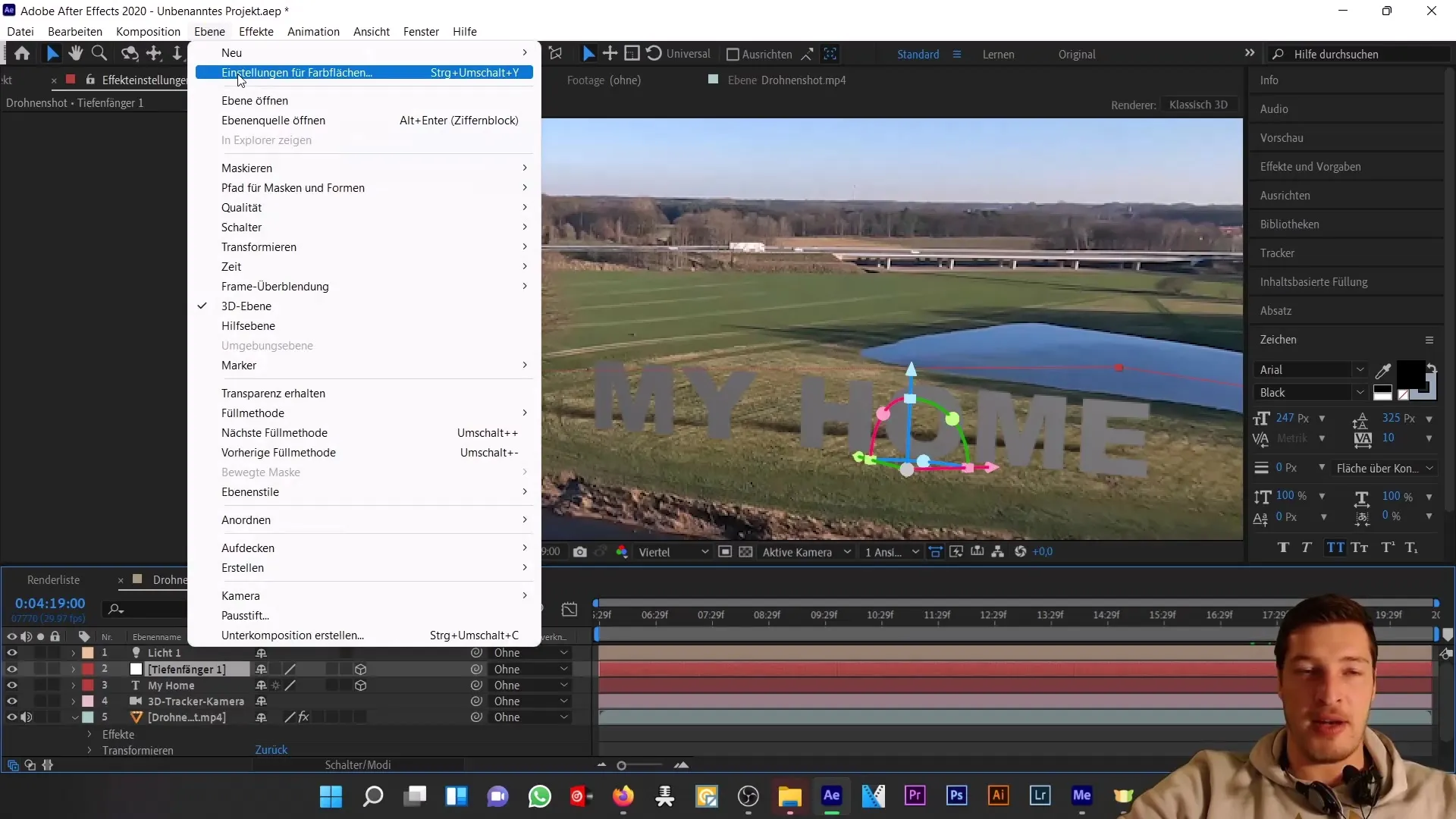
Task: Toggle visibility eye icon for My Home layer
Action: [12, 686]
